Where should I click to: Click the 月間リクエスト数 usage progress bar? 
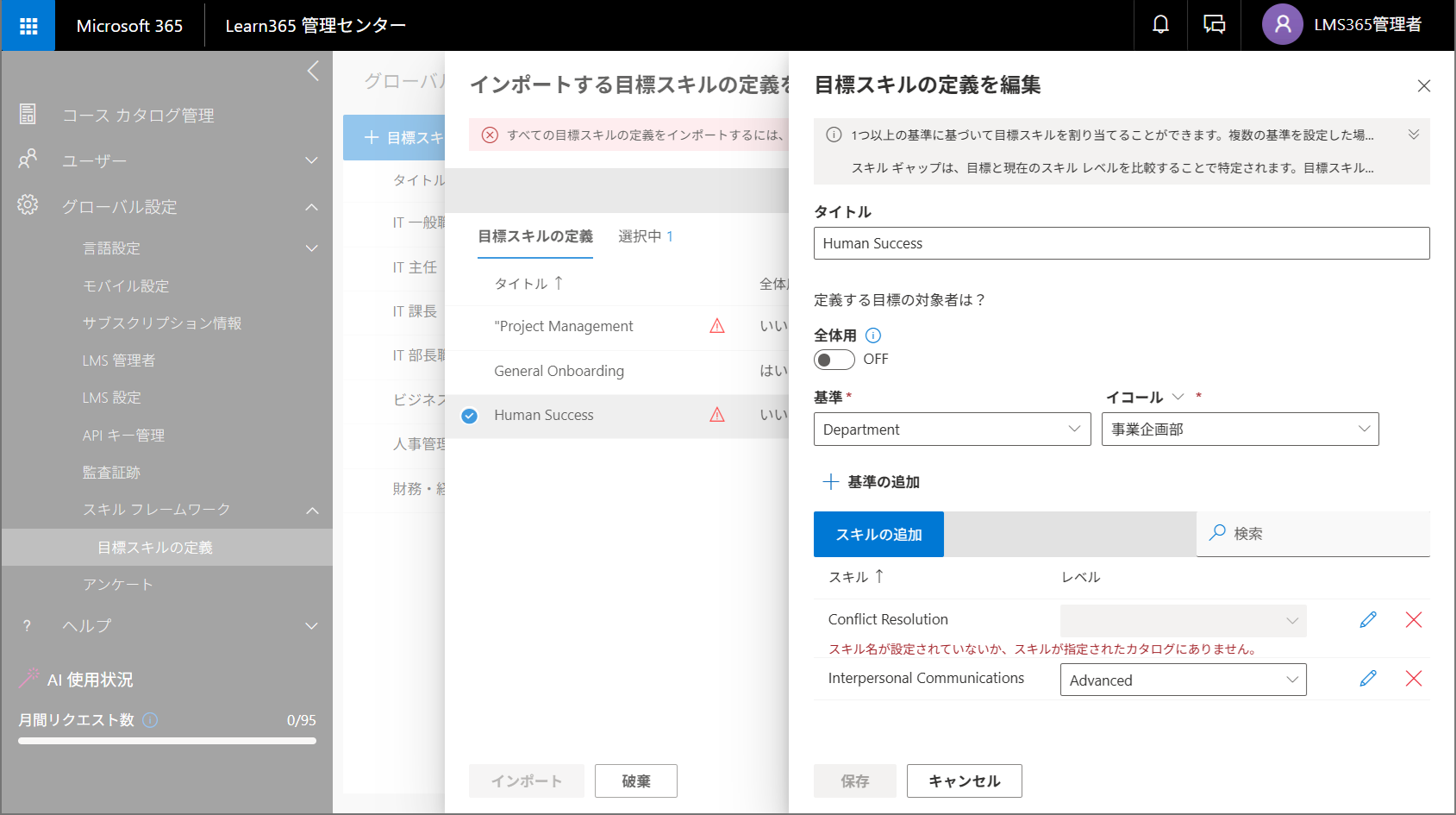point(167,741)
